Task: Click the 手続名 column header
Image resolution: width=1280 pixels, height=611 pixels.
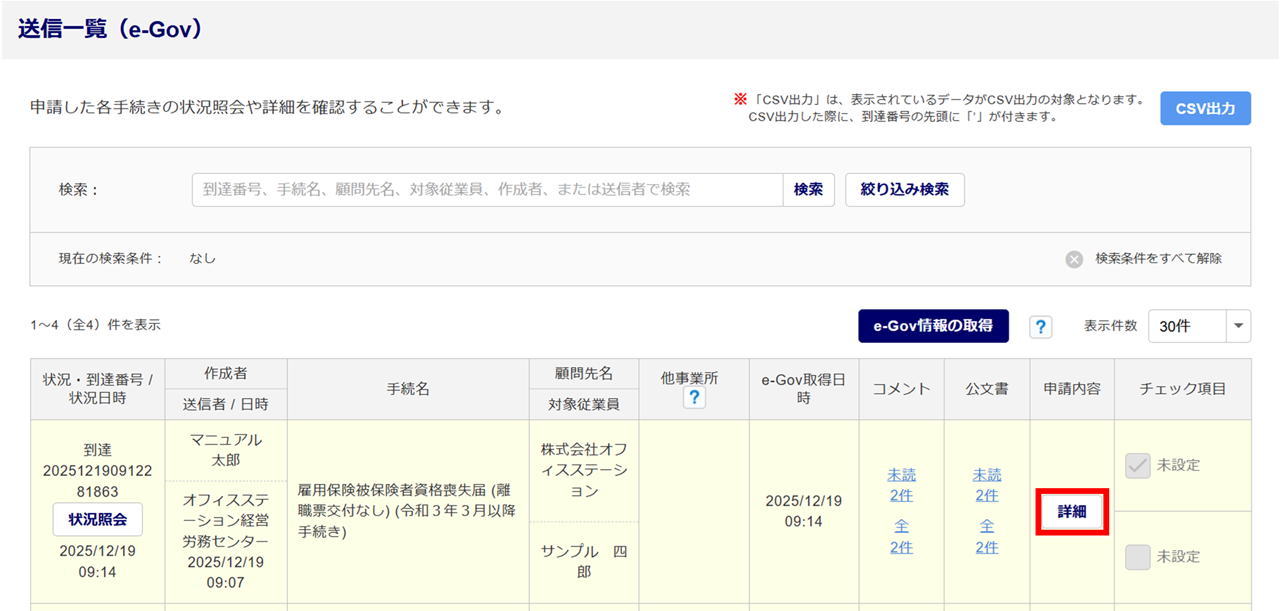Action: [x=408, y=389]
